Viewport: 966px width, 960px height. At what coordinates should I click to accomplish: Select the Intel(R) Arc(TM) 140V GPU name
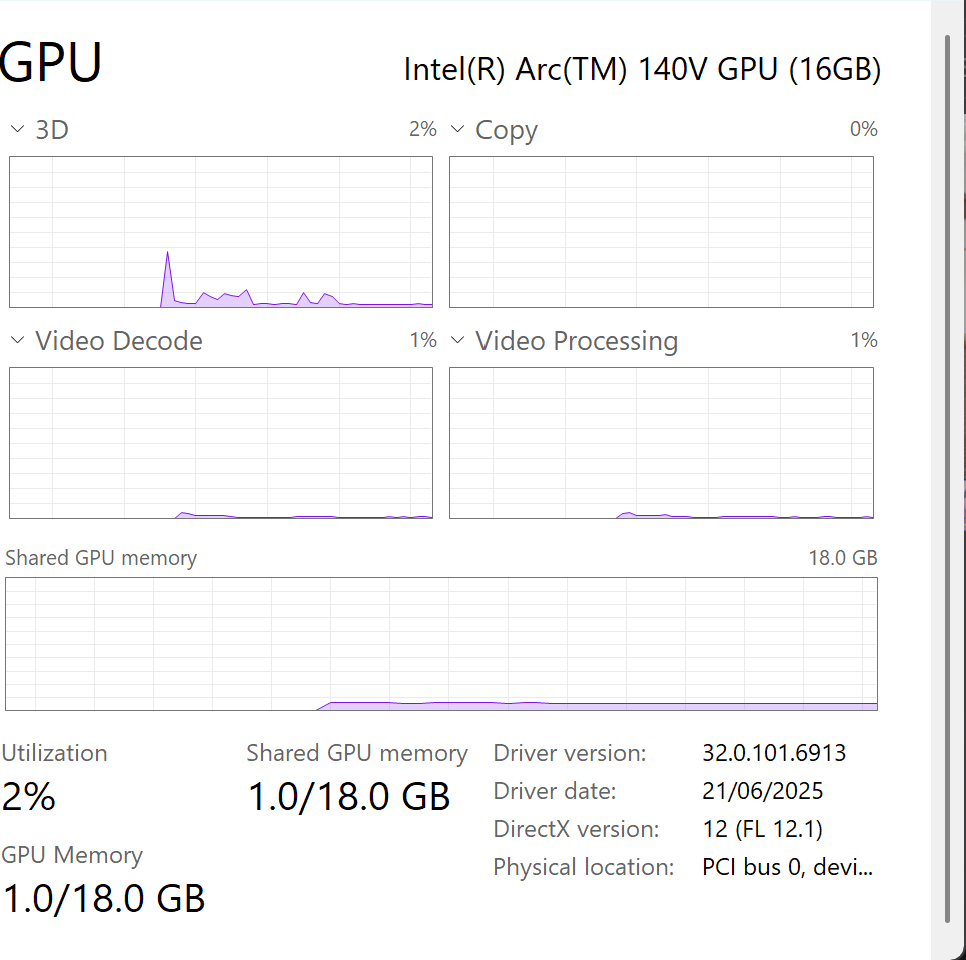tap(642, 69)
